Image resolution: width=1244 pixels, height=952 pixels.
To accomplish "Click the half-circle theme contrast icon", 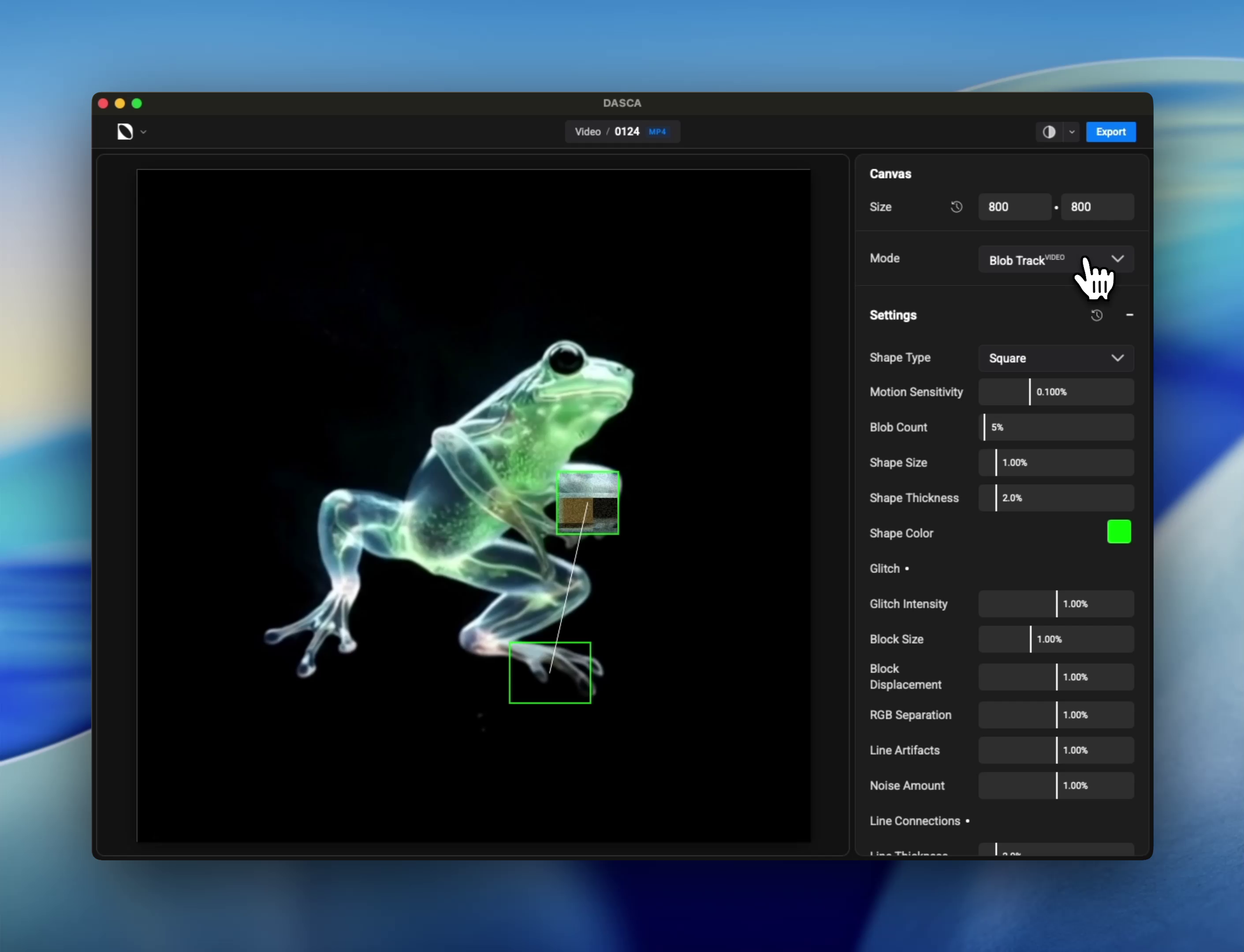I will 1049,131.
